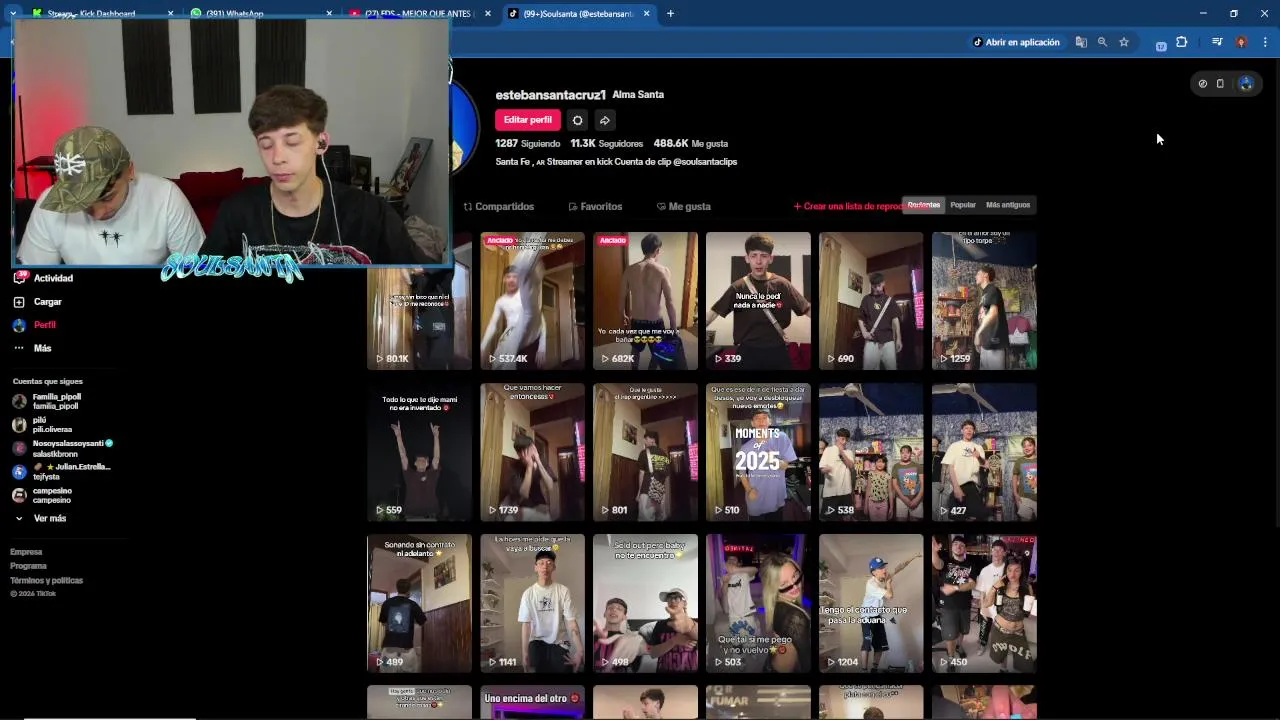Open the video with 538 views
Viewport: 1280px width, 720px height.
871,452
